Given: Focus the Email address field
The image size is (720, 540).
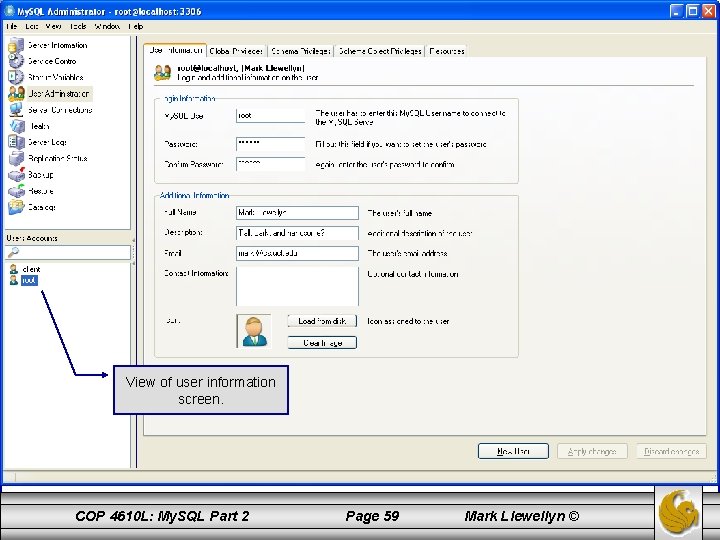Looking at the screenshot, I should [x=297, y=253].
